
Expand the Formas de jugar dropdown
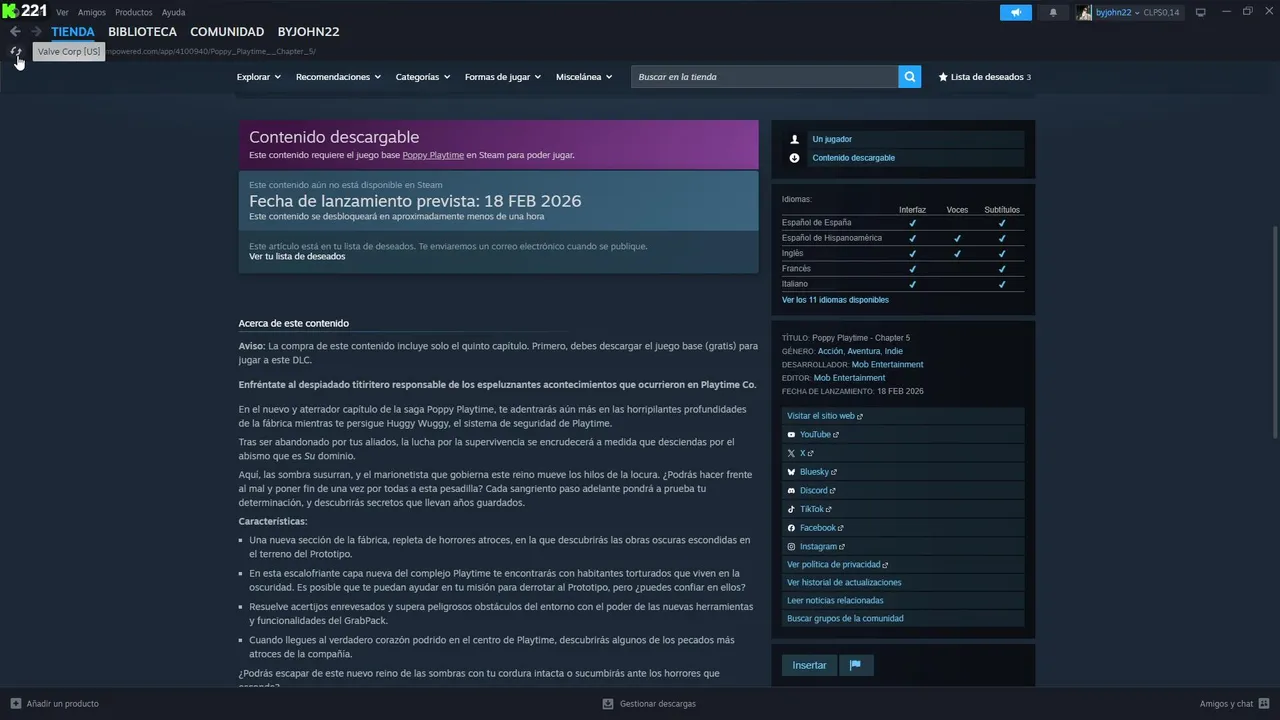tap(503, 77)
